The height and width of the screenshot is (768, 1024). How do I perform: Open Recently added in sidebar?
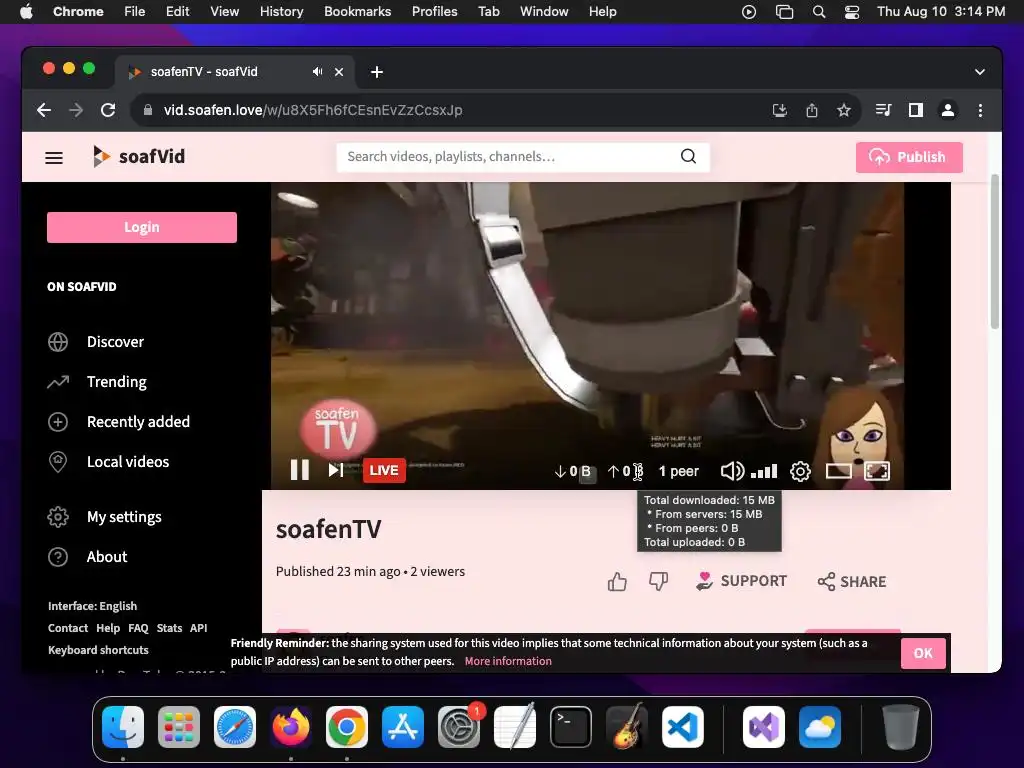(x=119, y=422)
